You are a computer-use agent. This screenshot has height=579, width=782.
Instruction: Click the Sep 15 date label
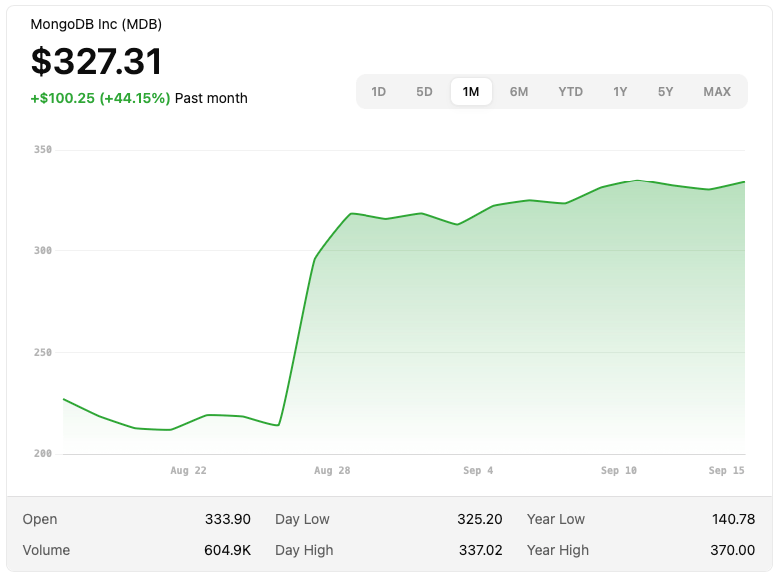(x=726, y=470)
